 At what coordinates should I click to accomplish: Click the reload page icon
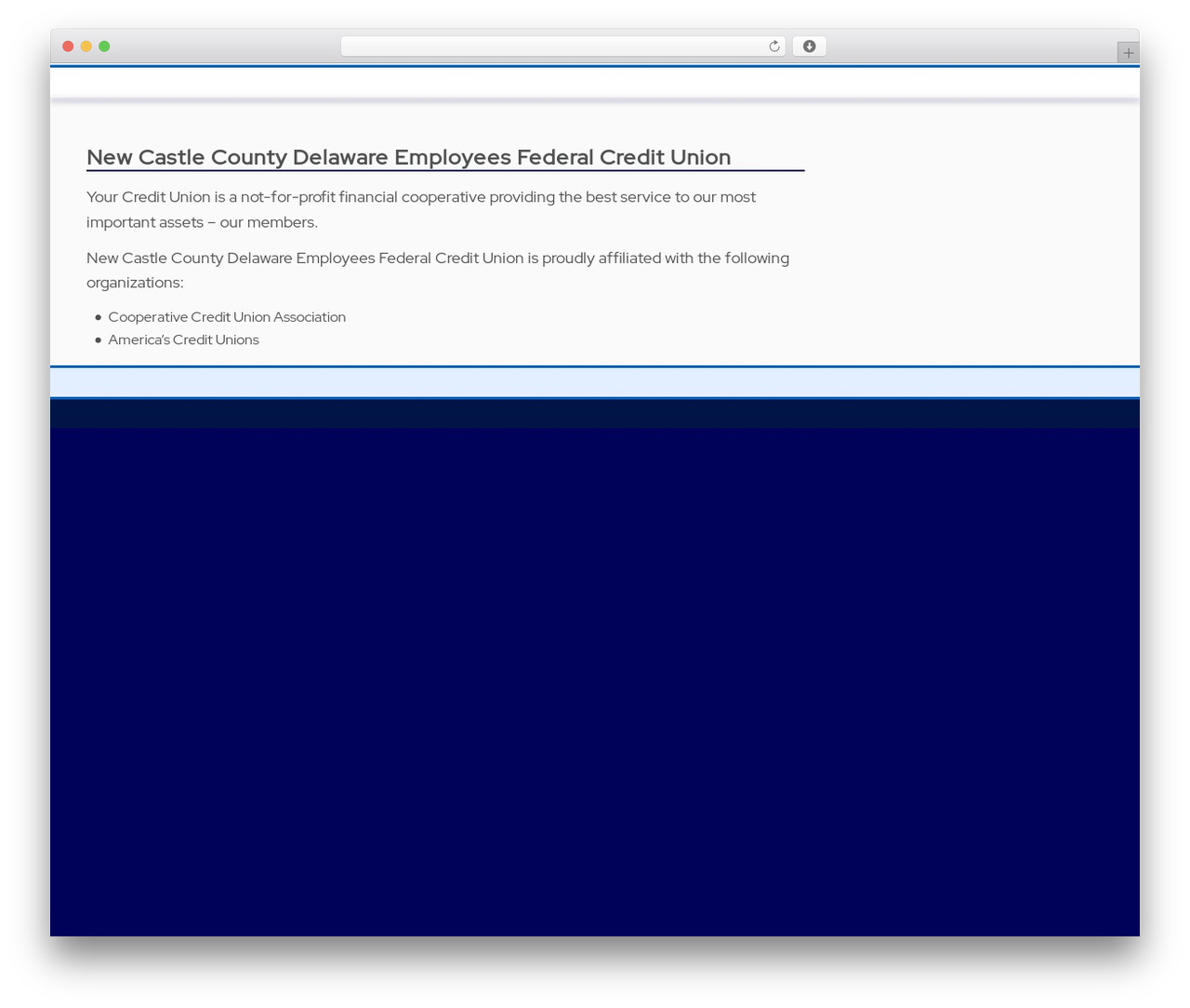(x=773, y=46)
